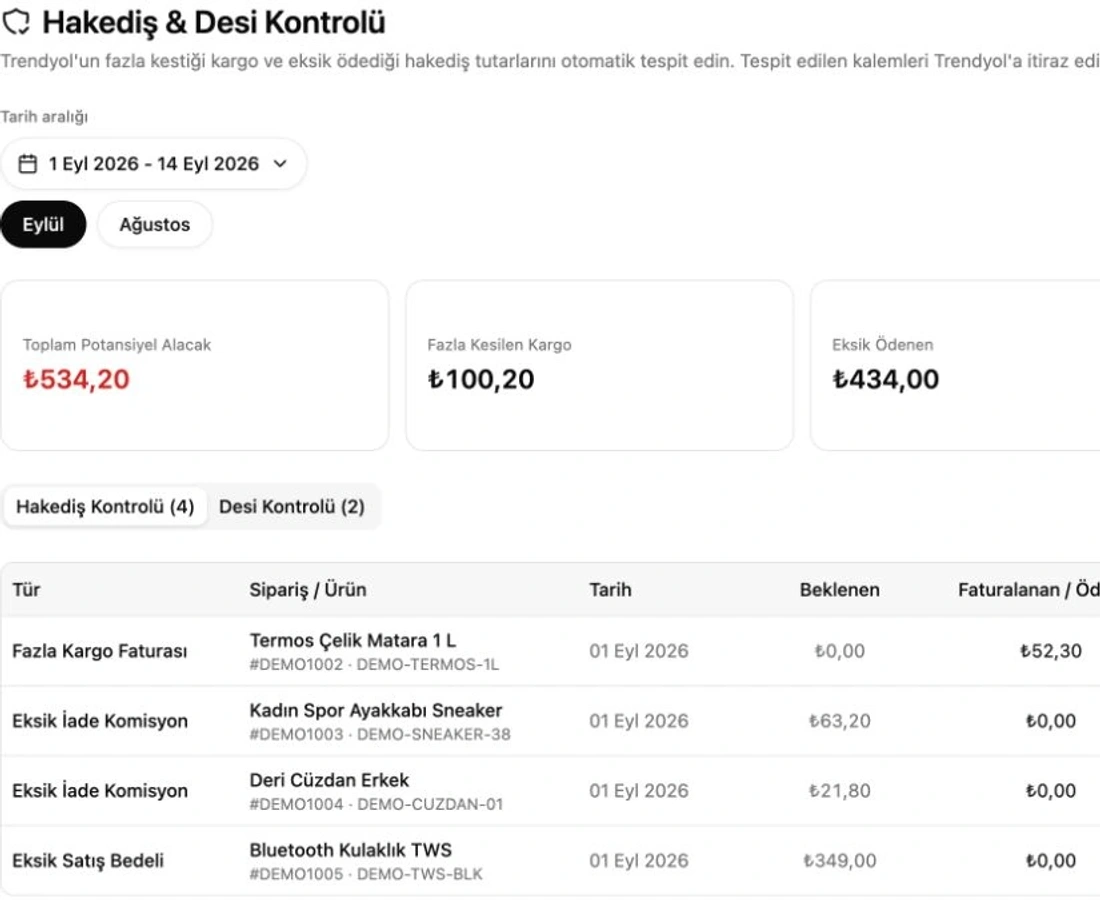Click the paid ₺0,00 in Bluetooth Kulaklık row
This screenshot has width=1100, height=900.
pos(1051,861)
